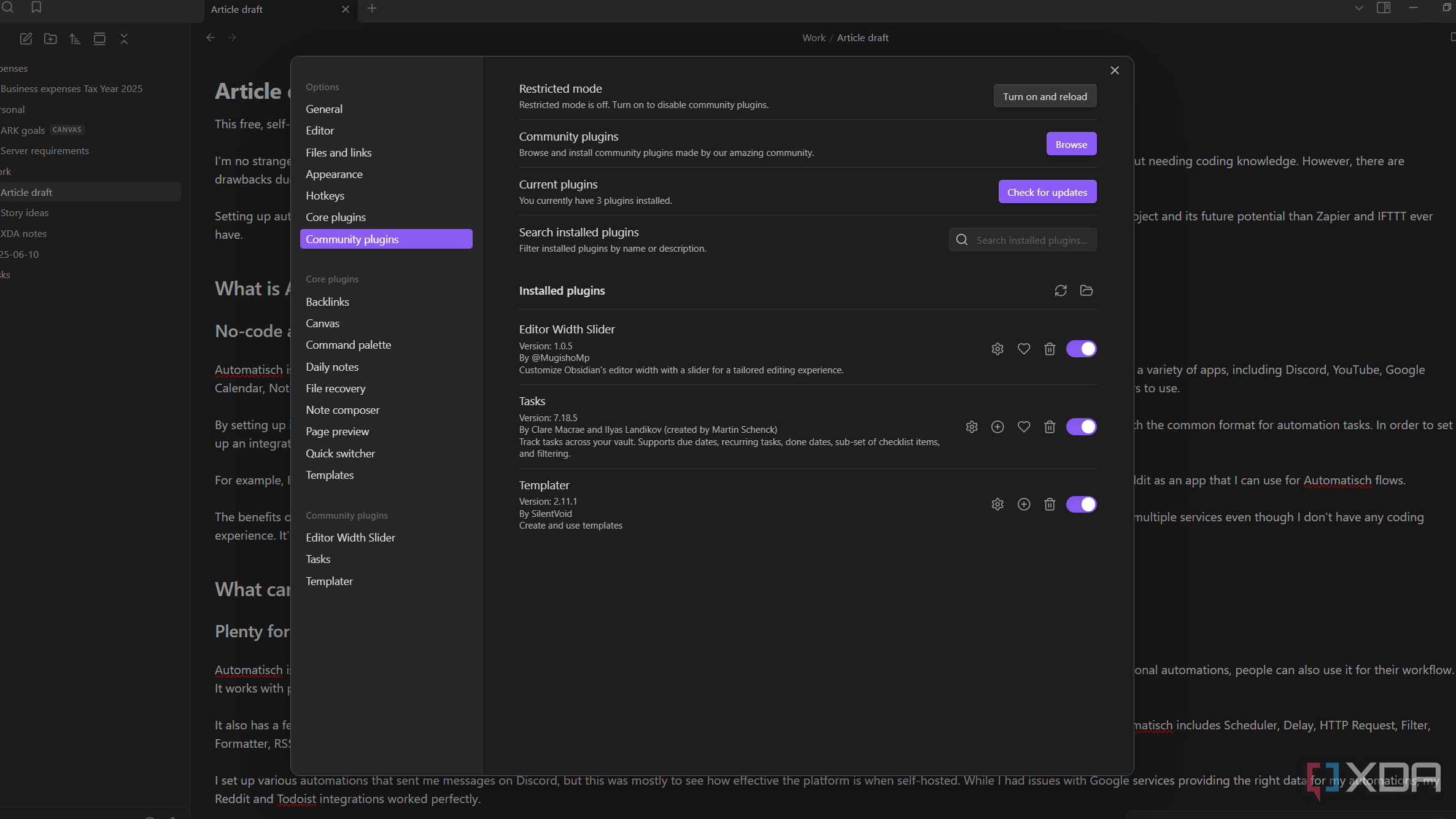The height and width of the screenshot is (819, 1456).
Task: Reload installed plugins list icon
Action: click(x=1061, y=290)
